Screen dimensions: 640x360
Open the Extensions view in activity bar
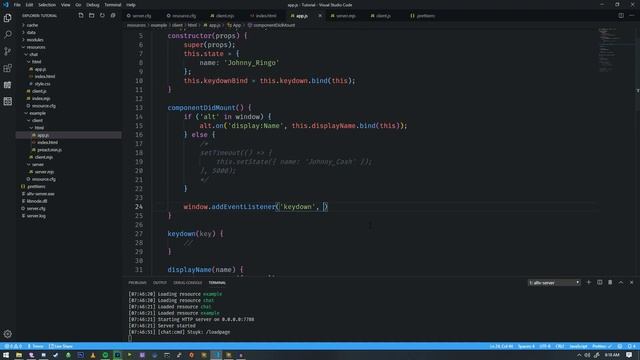click(x=7, y=68)
